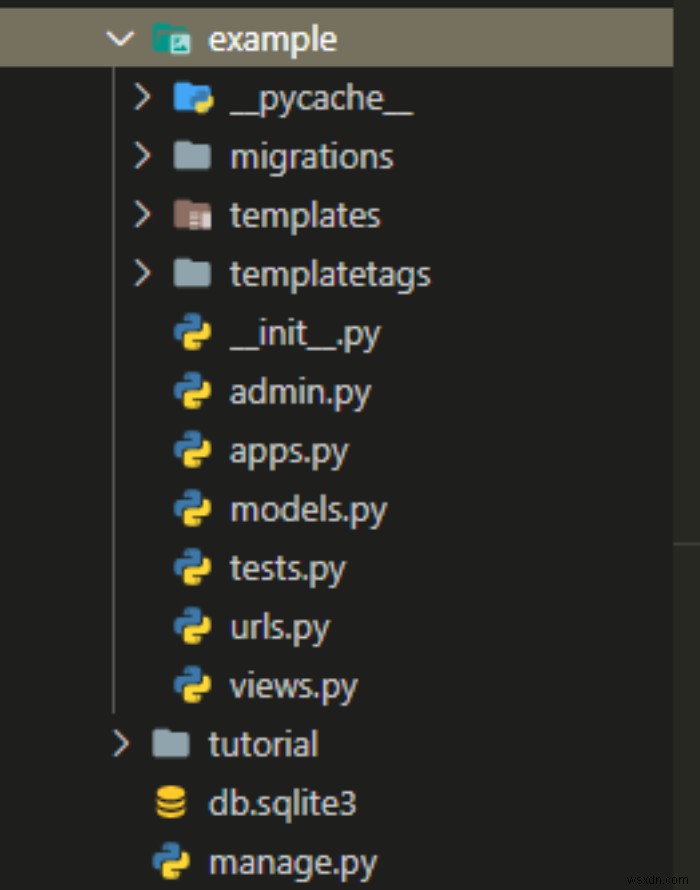Select the tests.py file
The height and width of the screenshot is (890, 700).
click(x=288, y=567)
